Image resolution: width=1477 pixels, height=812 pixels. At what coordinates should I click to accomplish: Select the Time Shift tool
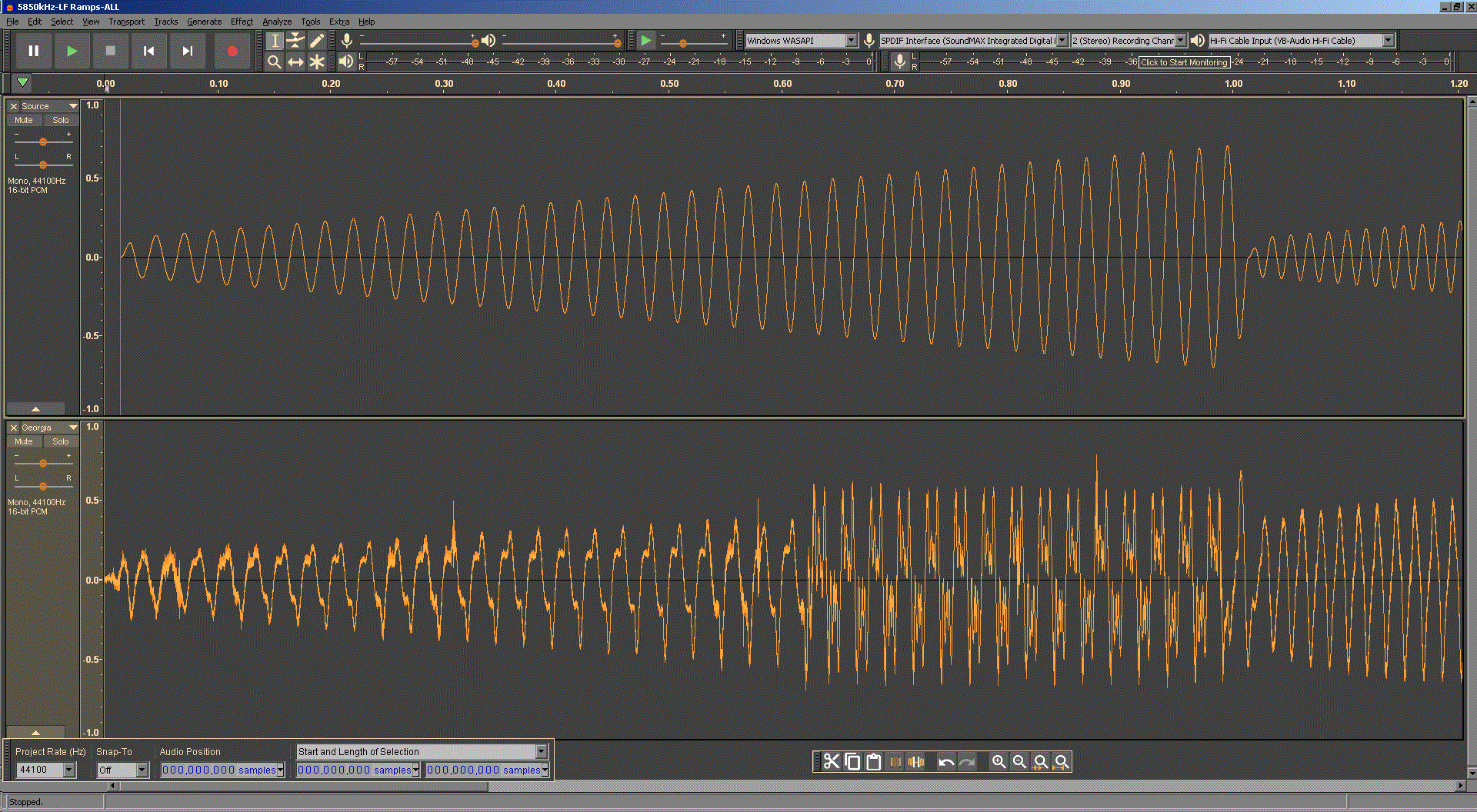(295, 62)
